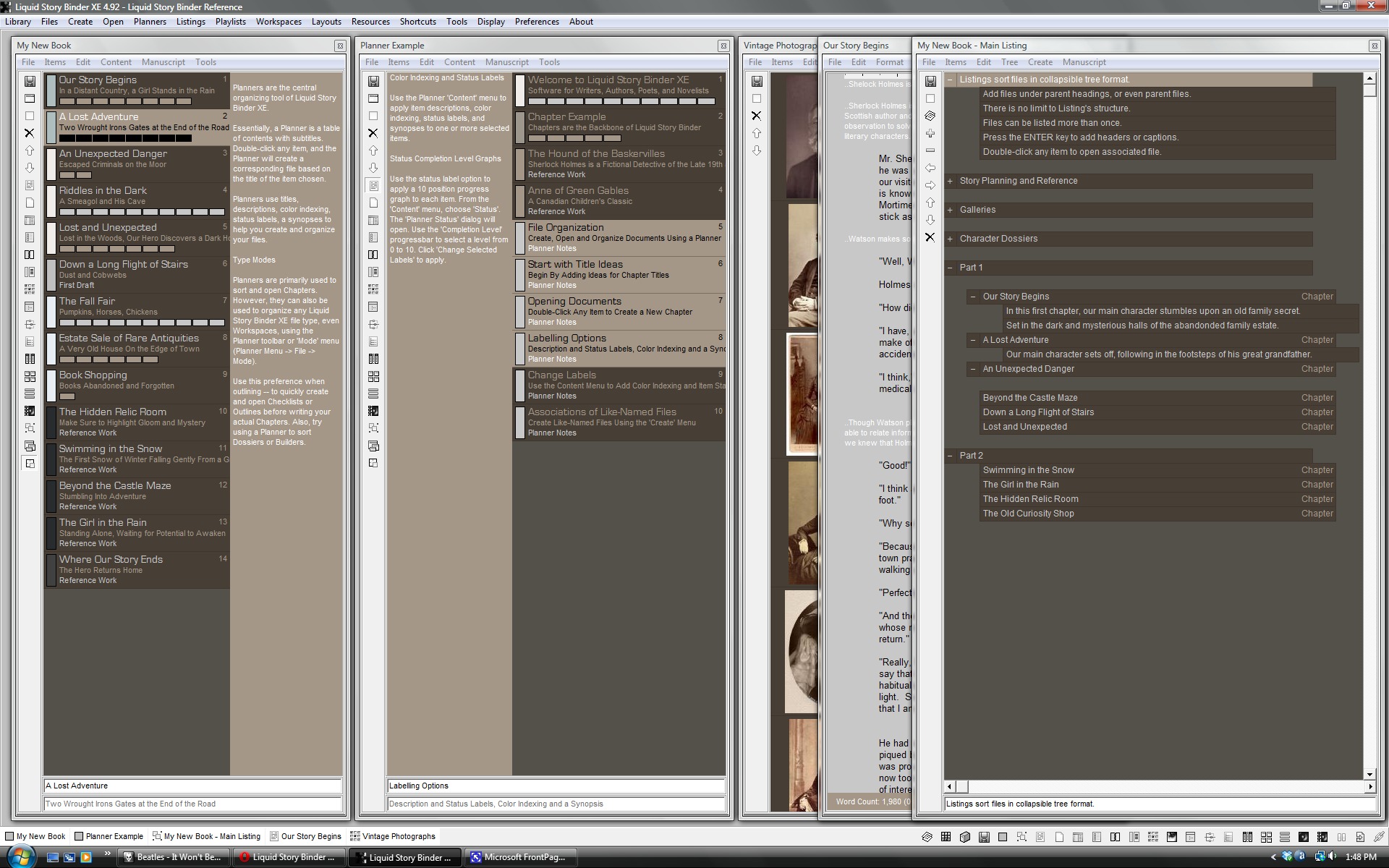Expand the Story Planning and Reference heading
Screen dimensions: 1389x868
[x=950, y=181]
